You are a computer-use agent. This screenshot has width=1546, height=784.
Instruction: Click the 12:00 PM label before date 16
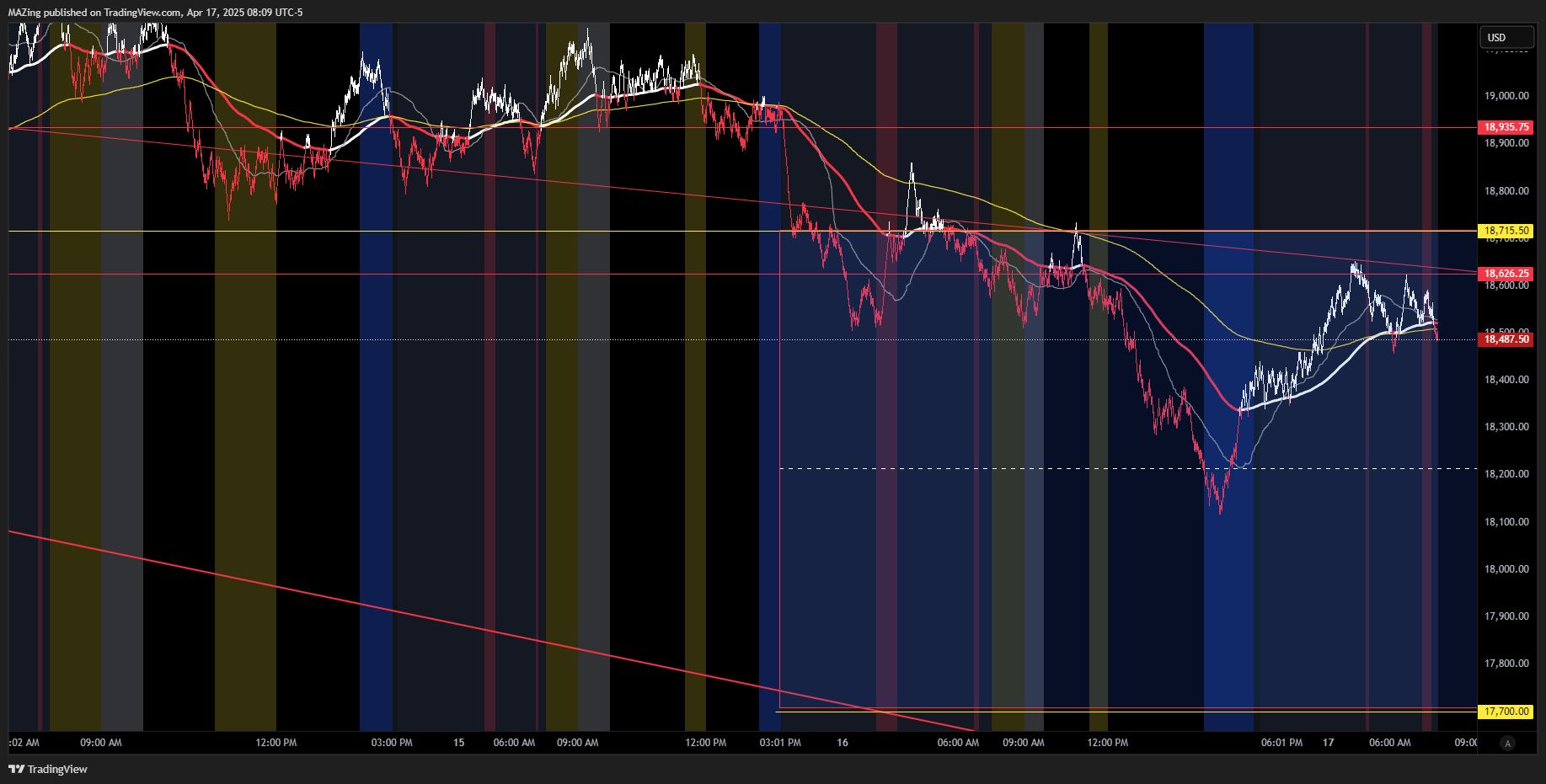(706, 743)
